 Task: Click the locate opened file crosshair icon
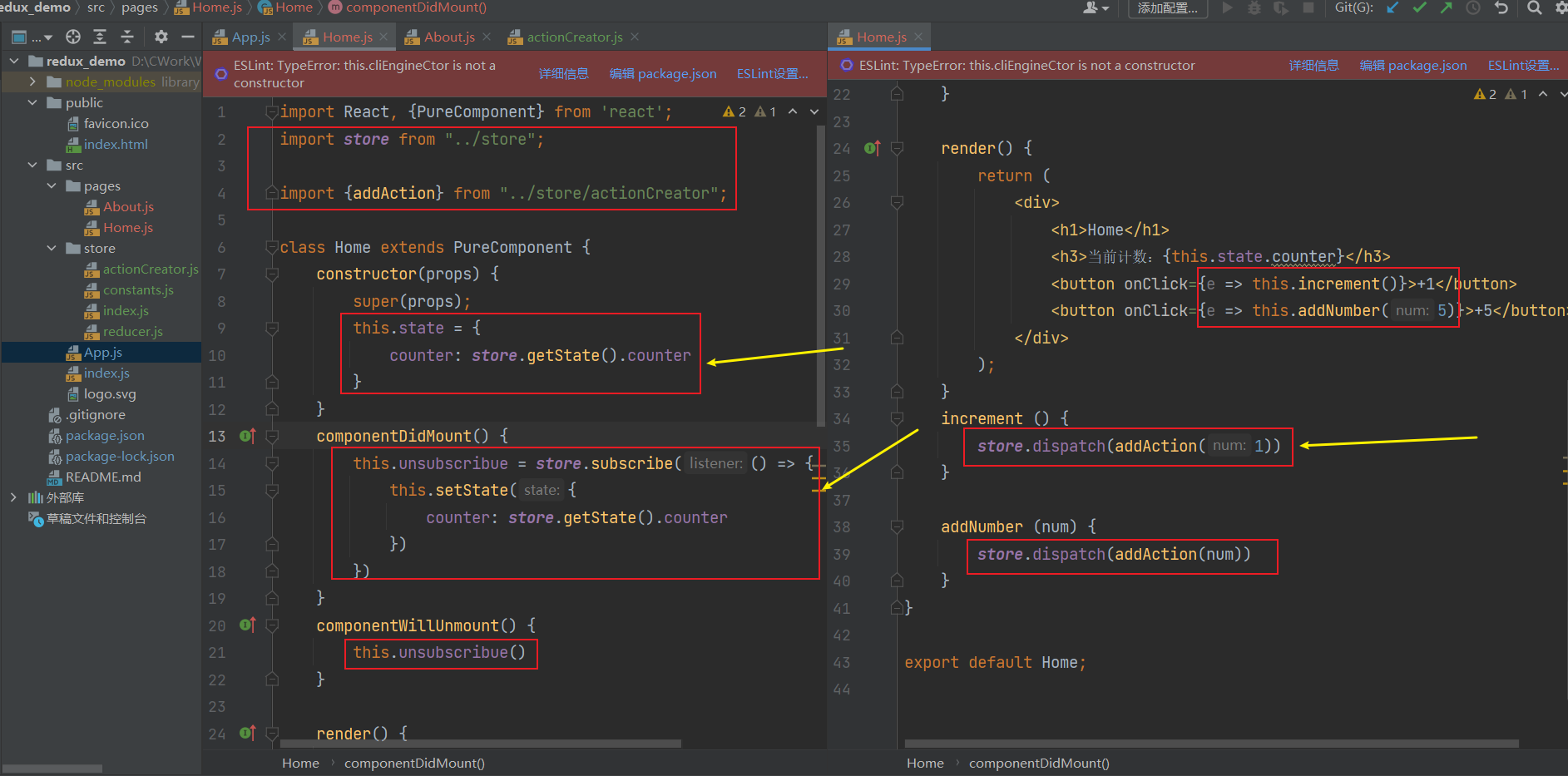click(73, 37)
